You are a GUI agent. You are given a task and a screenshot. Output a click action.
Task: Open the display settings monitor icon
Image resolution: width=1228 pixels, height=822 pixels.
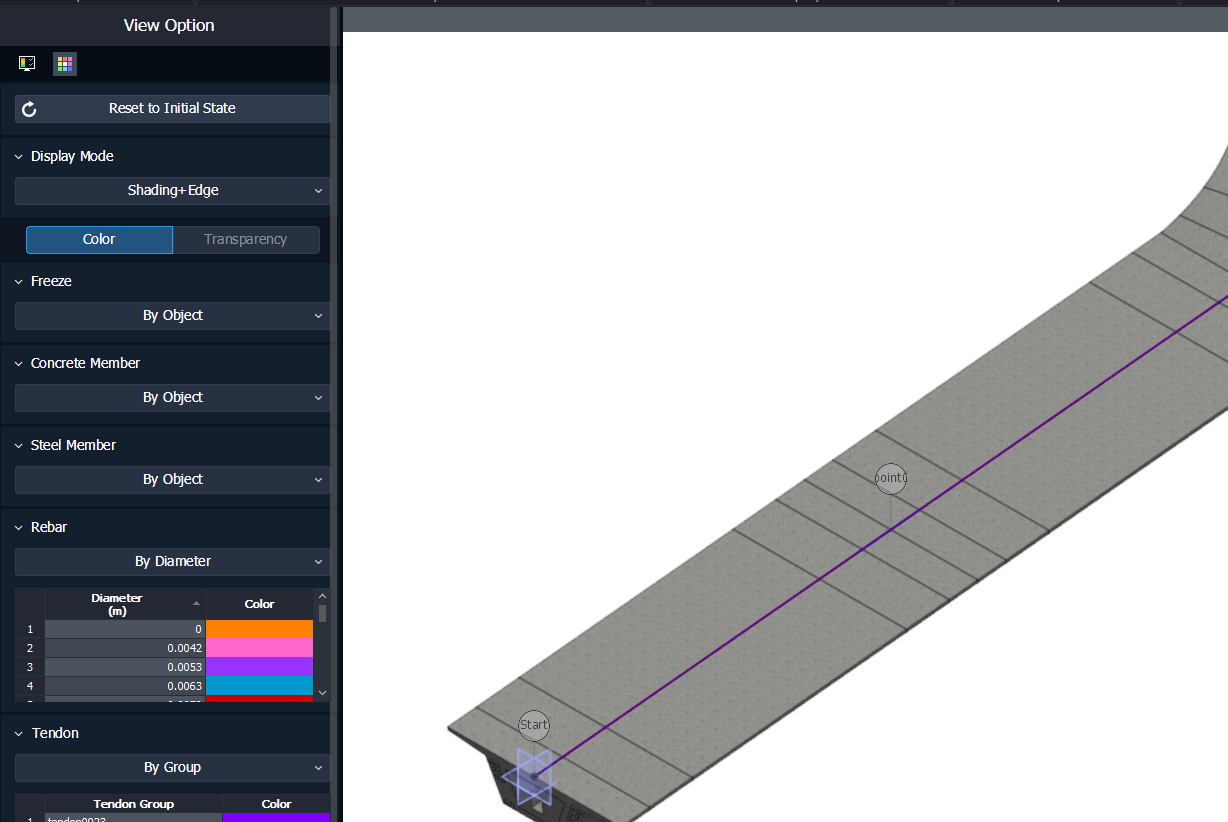pos(27,64)
